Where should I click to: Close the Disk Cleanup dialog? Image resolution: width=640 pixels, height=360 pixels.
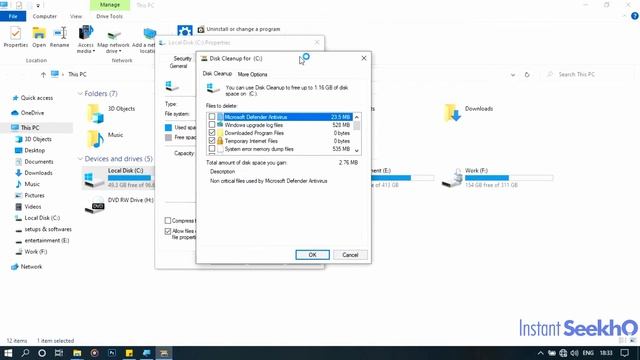[364, 58]
